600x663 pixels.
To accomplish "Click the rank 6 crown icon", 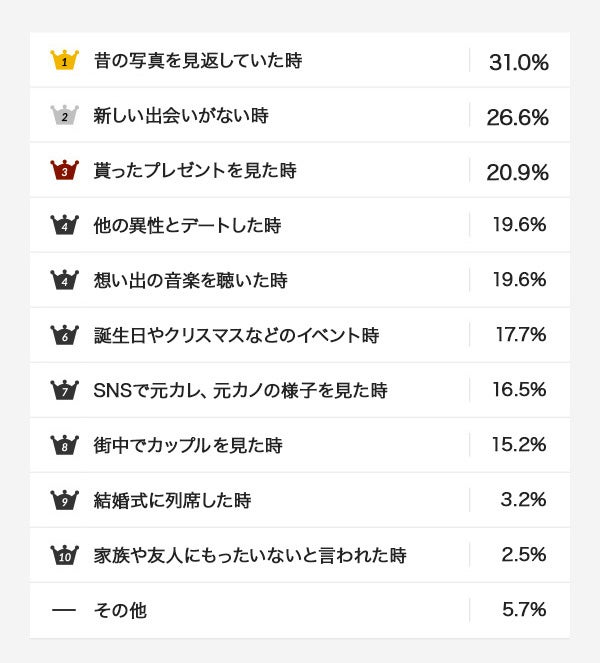I will pos(64,335).
